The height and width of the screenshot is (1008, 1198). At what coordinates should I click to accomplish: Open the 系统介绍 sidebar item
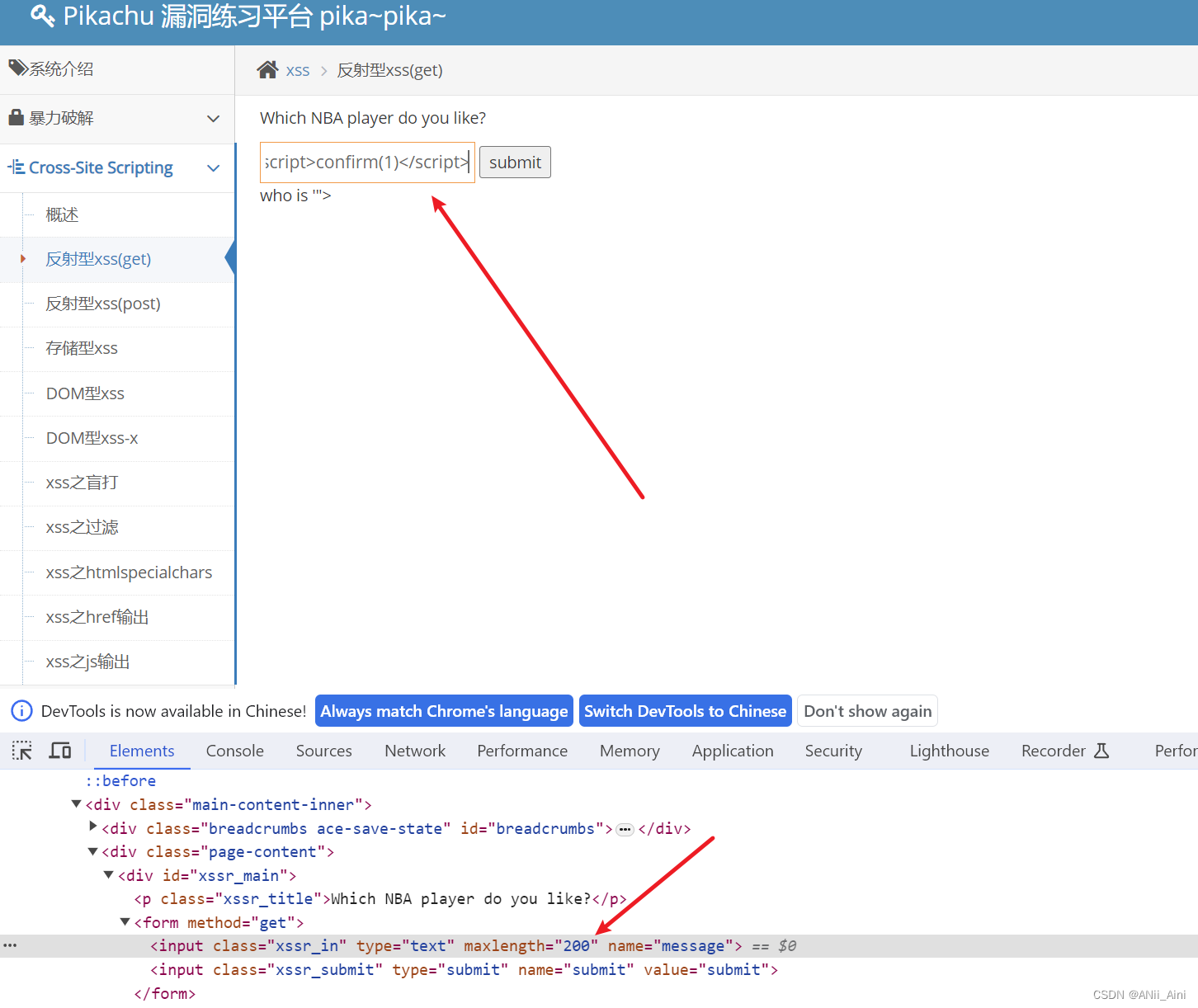tap(117, 69)
